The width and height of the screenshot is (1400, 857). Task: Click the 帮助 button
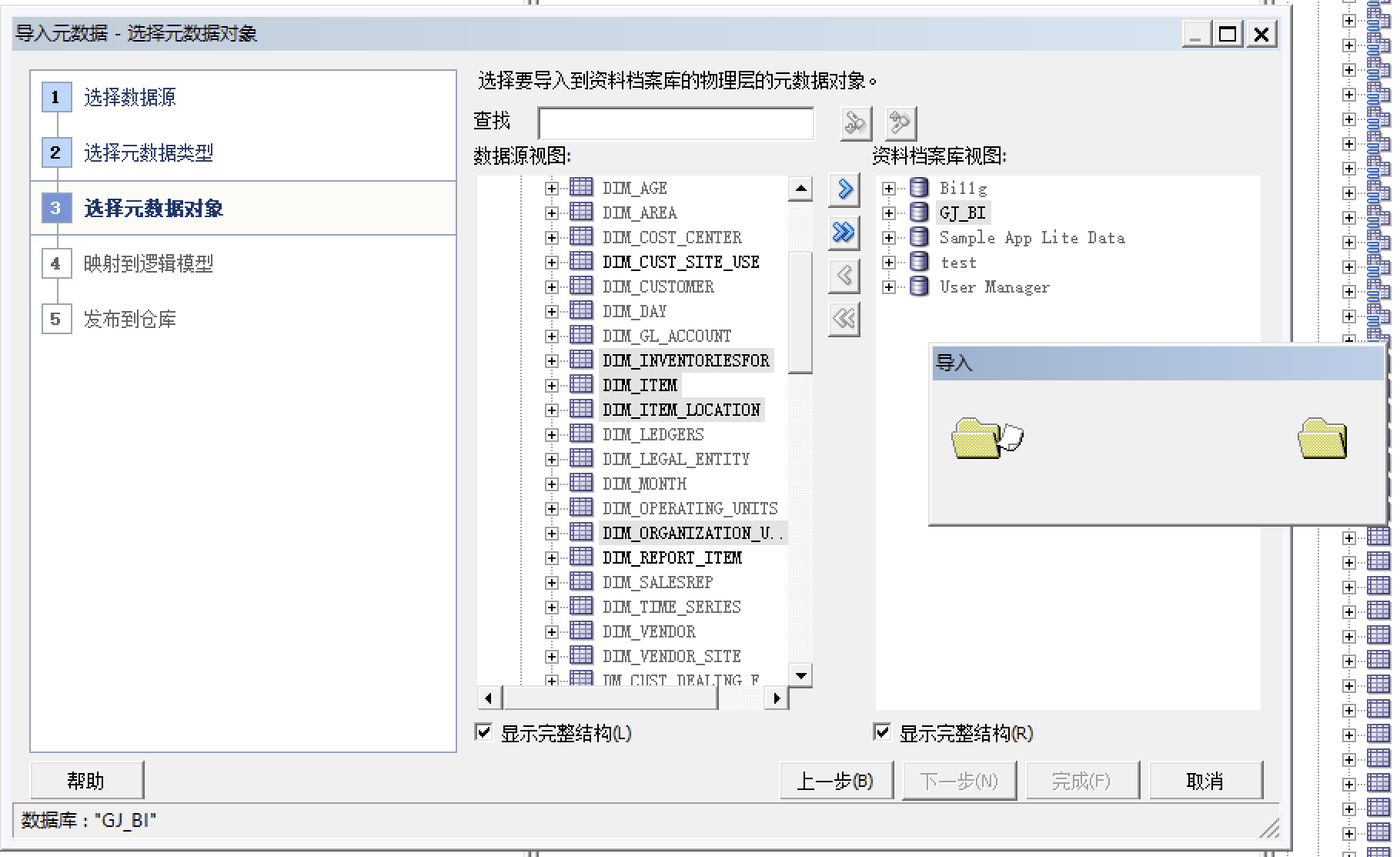click(86, 782)
